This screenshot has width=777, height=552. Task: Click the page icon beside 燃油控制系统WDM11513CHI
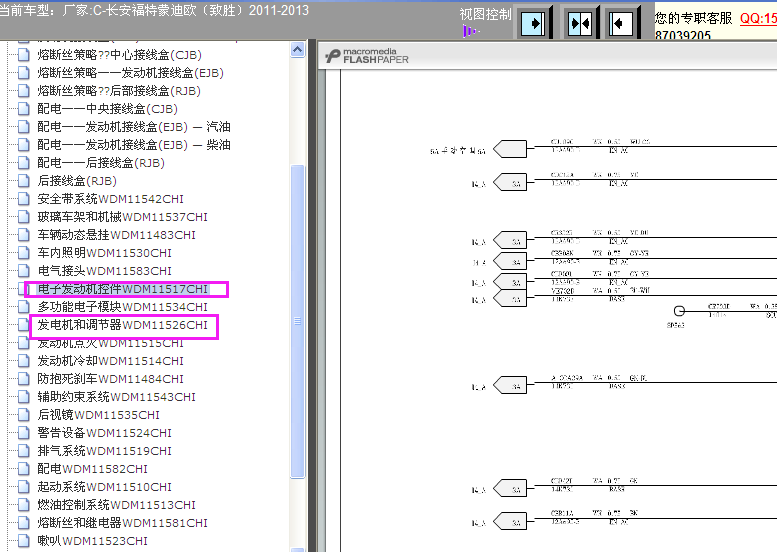[24, 505]
